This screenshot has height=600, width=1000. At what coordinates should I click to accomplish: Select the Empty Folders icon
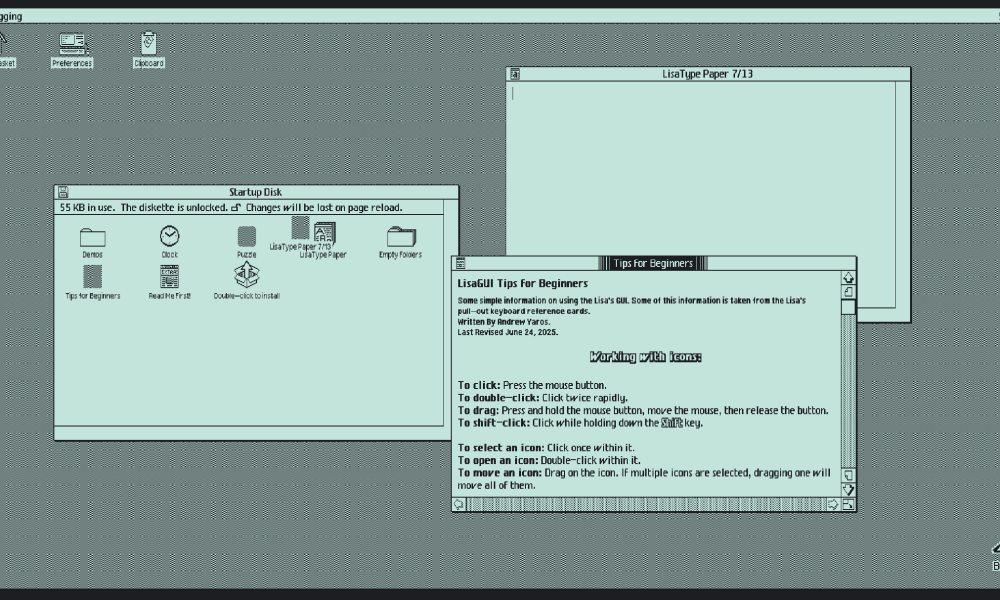401,242
